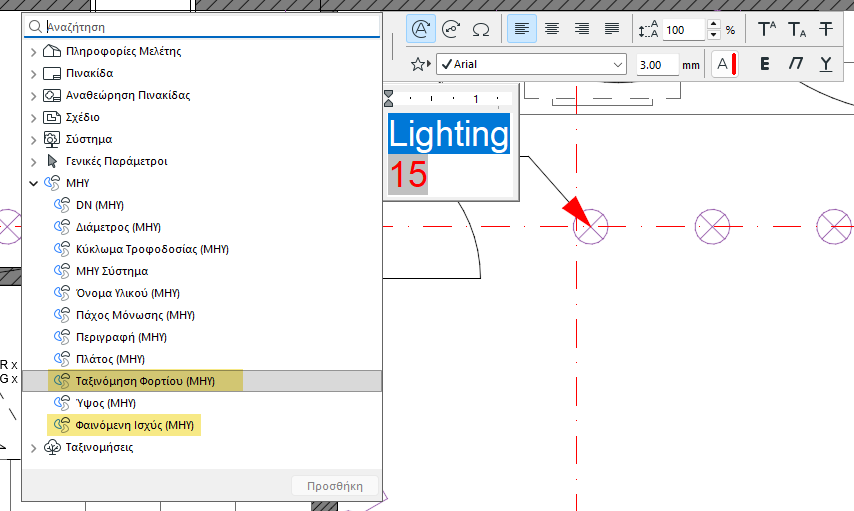The width and height of the screenshot is (854, 511).
Task: Select Όνομα Υλικού (ΜΗΥ)
Action: pyautogui.click(x=202, y=293)
